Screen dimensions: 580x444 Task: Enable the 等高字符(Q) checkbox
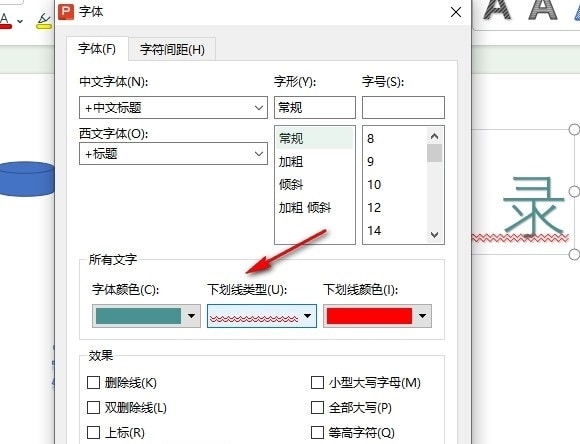pyautogui.click(x=317, y=432)
